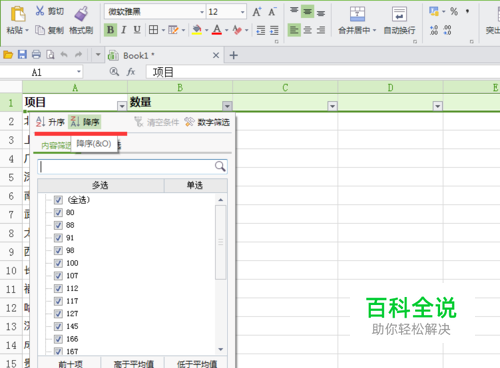This screenshot has height=368, width=500.
Task: Sort ascending with 升序
Action: coord(50,122)
